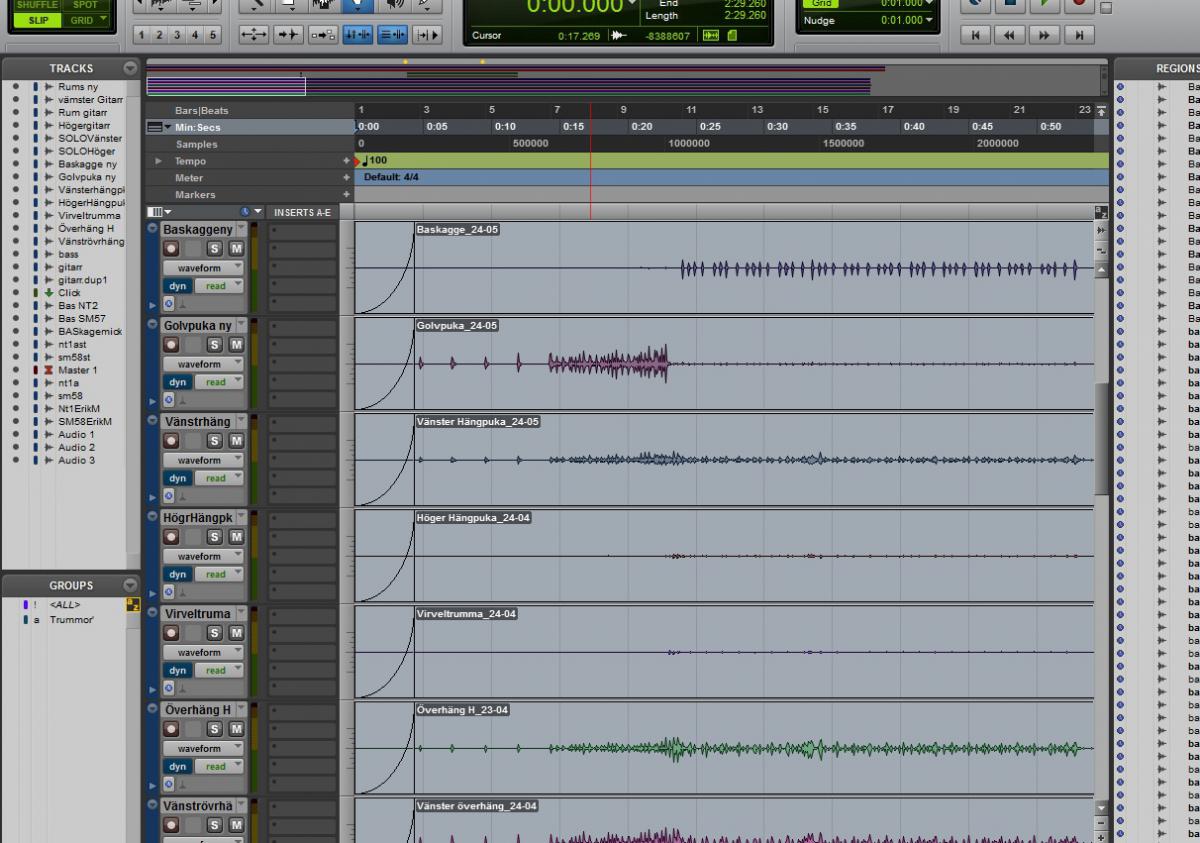Open the Groups list menu icon
1200x843 pixels.
tap(130, 585)
